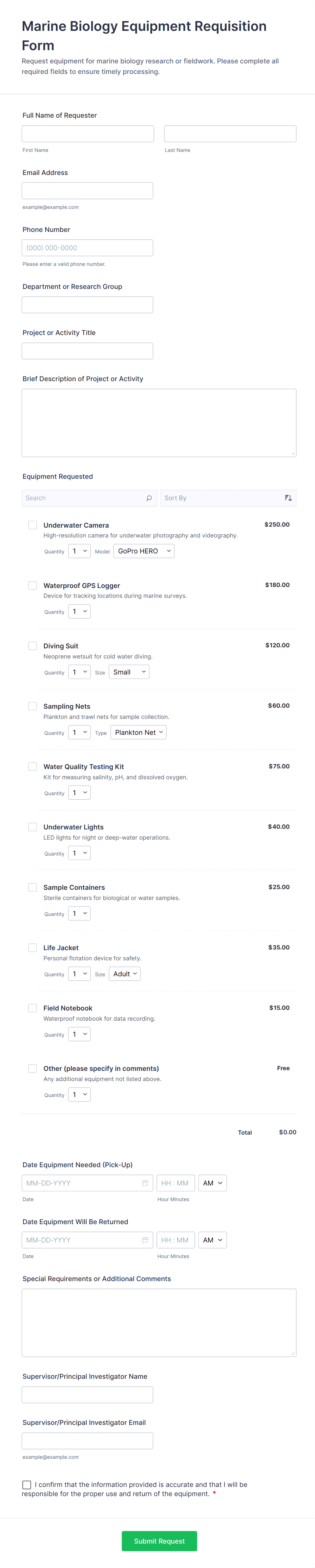
Task: Click the First Name input field
Action: pyautogui.click(x=88, y=134)
